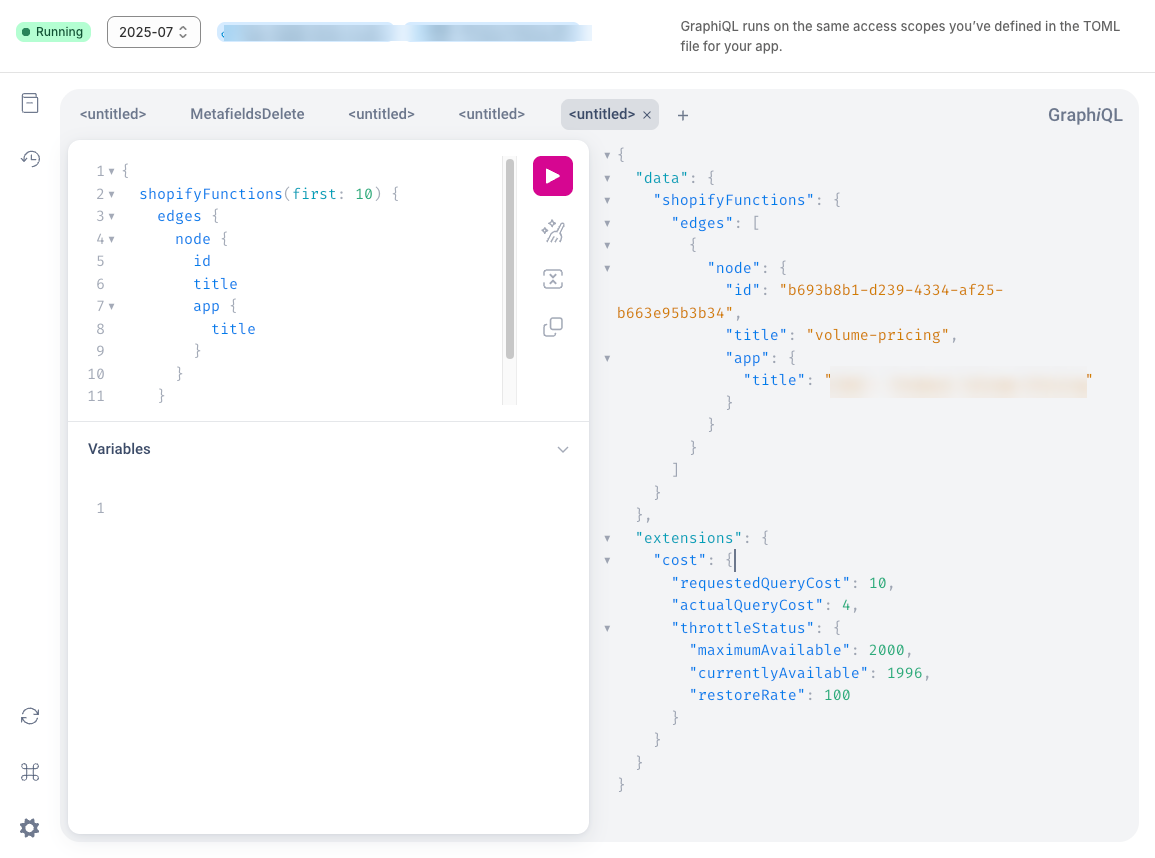Fold the shopifyFunctions block at line 2
1155x858 pixels.
(x=111, y=194)
